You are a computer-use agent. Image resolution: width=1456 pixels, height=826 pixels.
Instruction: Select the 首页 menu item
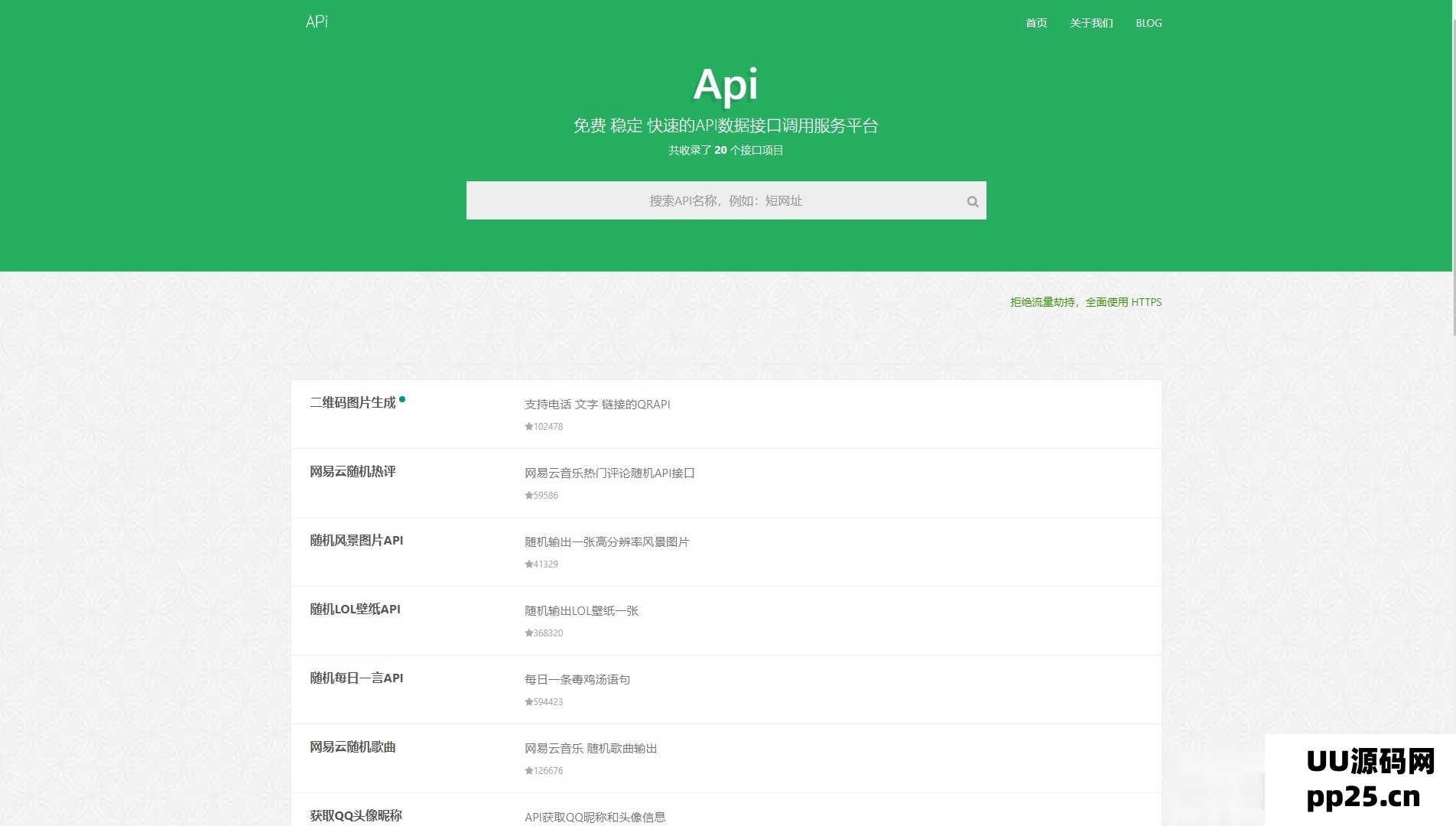click(x=1035, y=23)
